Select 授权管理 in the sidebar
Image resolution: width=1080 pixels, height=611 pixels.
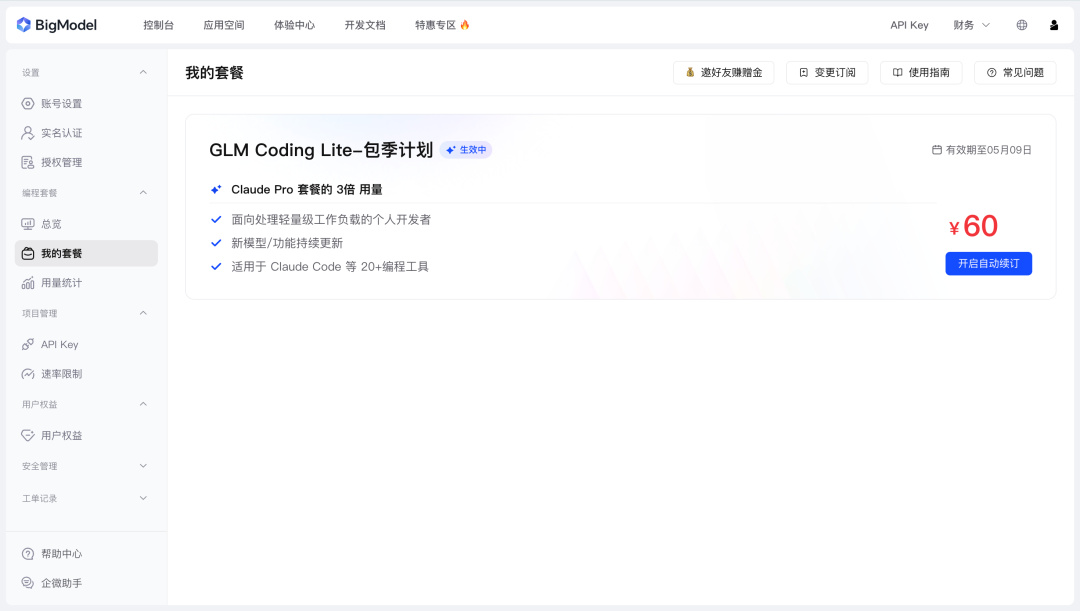coord(86,163)
